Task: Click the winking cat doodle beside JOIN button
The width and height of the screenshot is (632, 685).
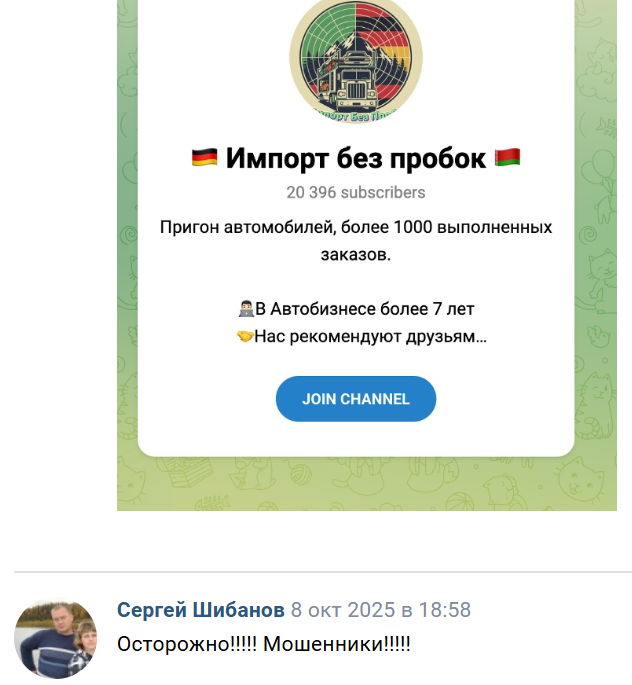Action: point(596,390)
